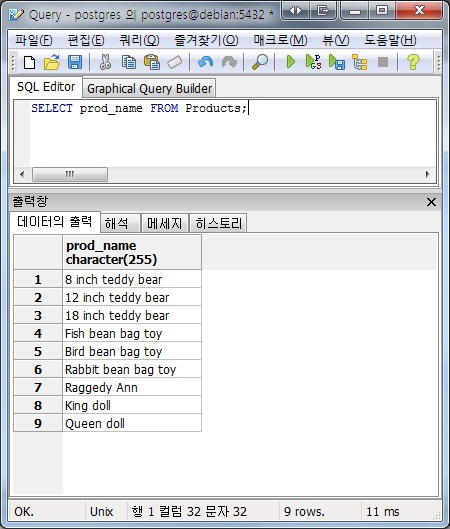
Task: Open the 도움말(H) menu
Action: 390,40
